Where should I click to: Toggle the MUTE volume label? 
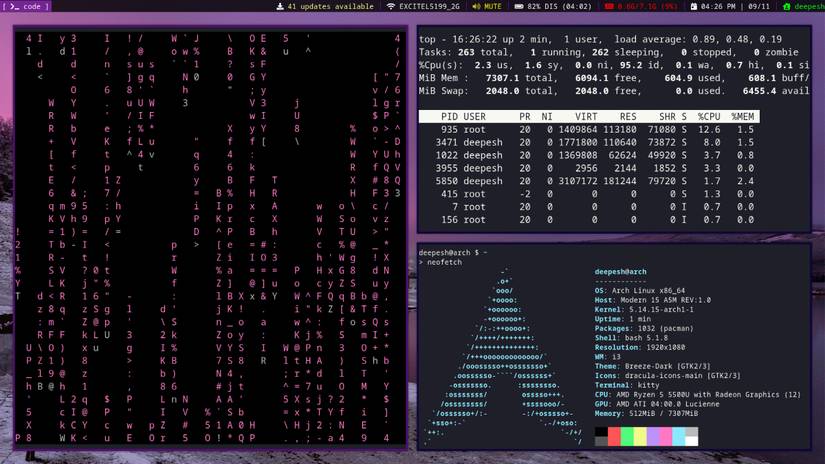click(492, 6)
